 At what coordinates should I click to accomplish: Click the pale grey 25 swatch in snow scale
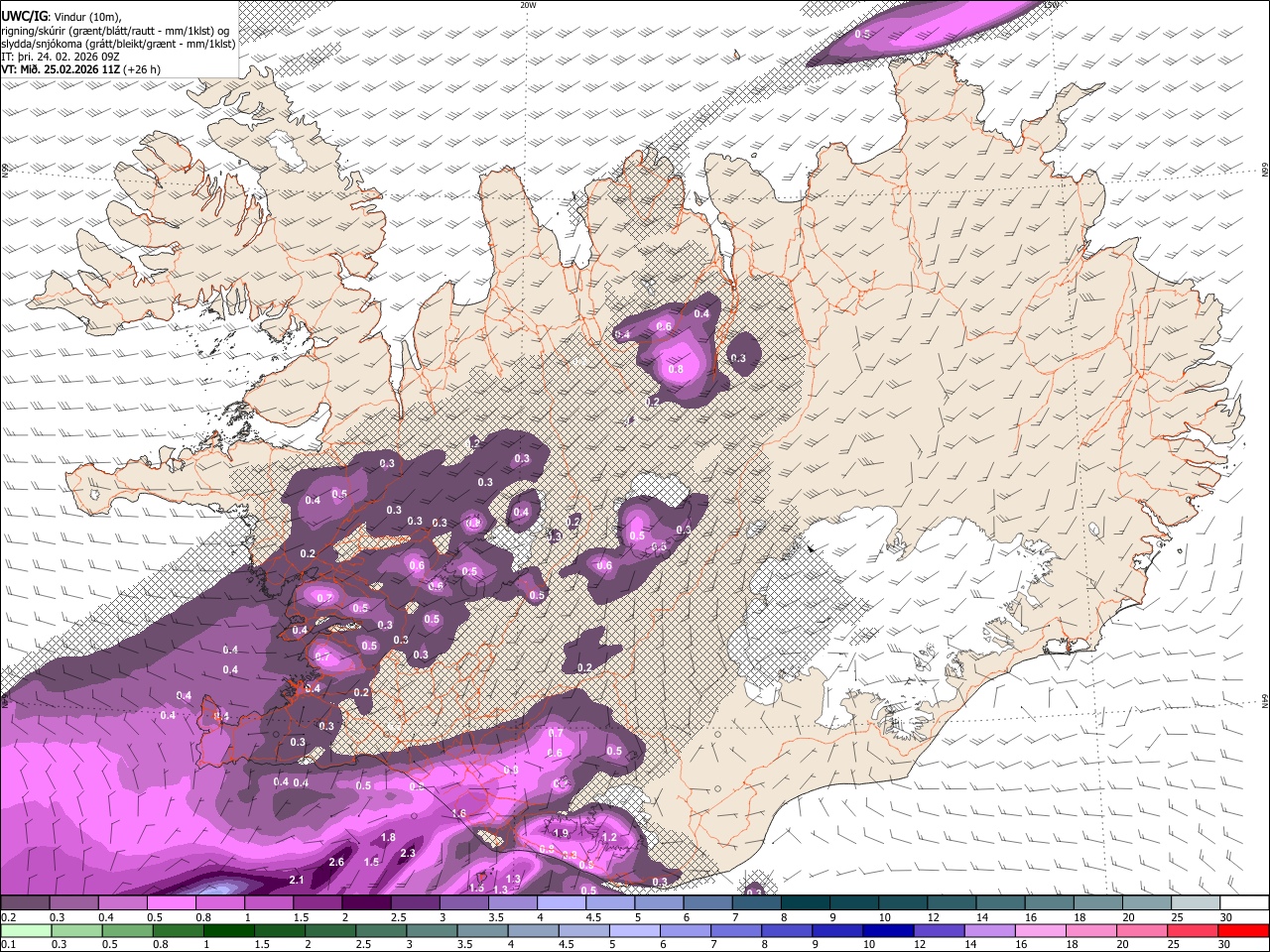coord(1194,902)
